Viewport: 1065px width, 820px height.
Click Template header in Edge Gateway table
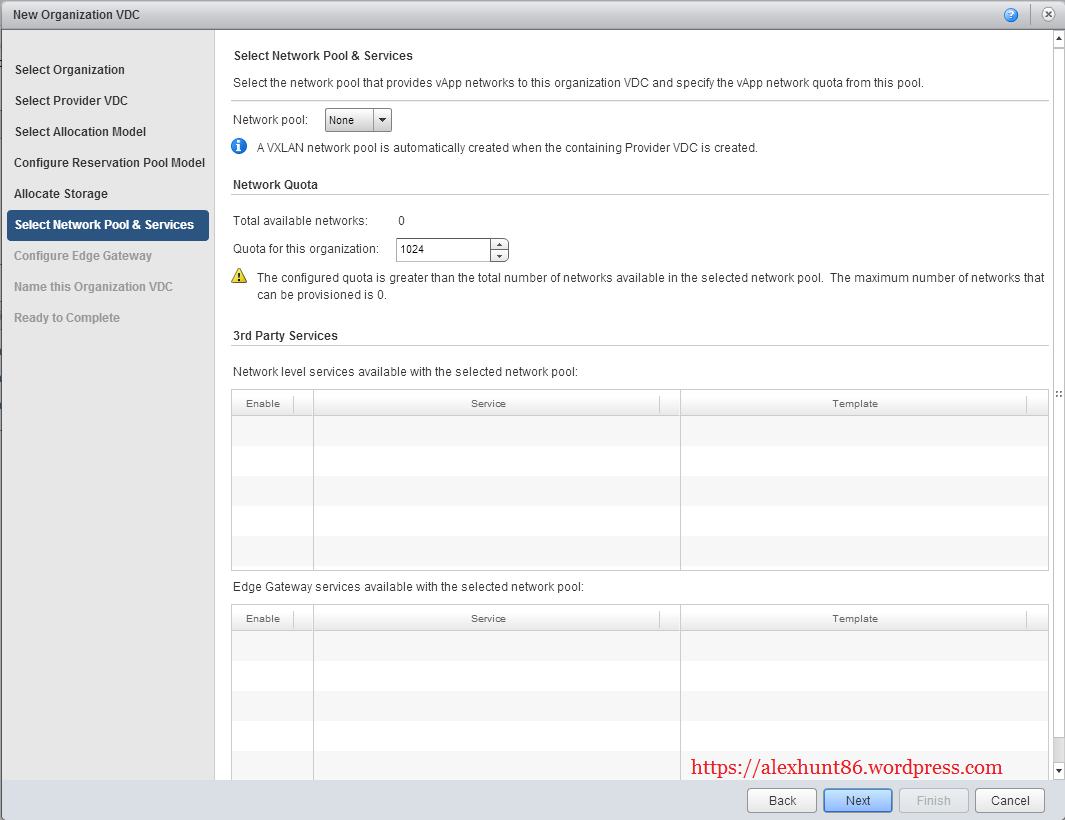[x=854, y=619]
